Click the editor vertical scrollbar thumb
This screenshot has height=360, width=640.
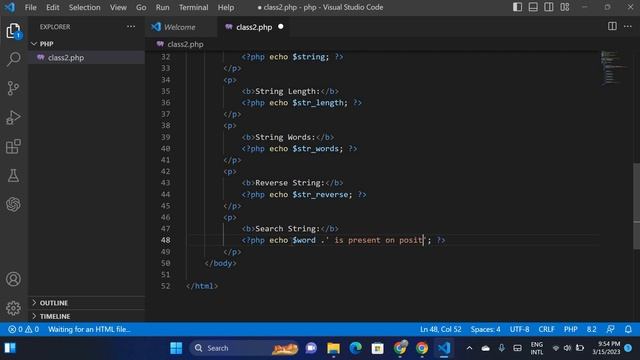[x=636, y=206]
